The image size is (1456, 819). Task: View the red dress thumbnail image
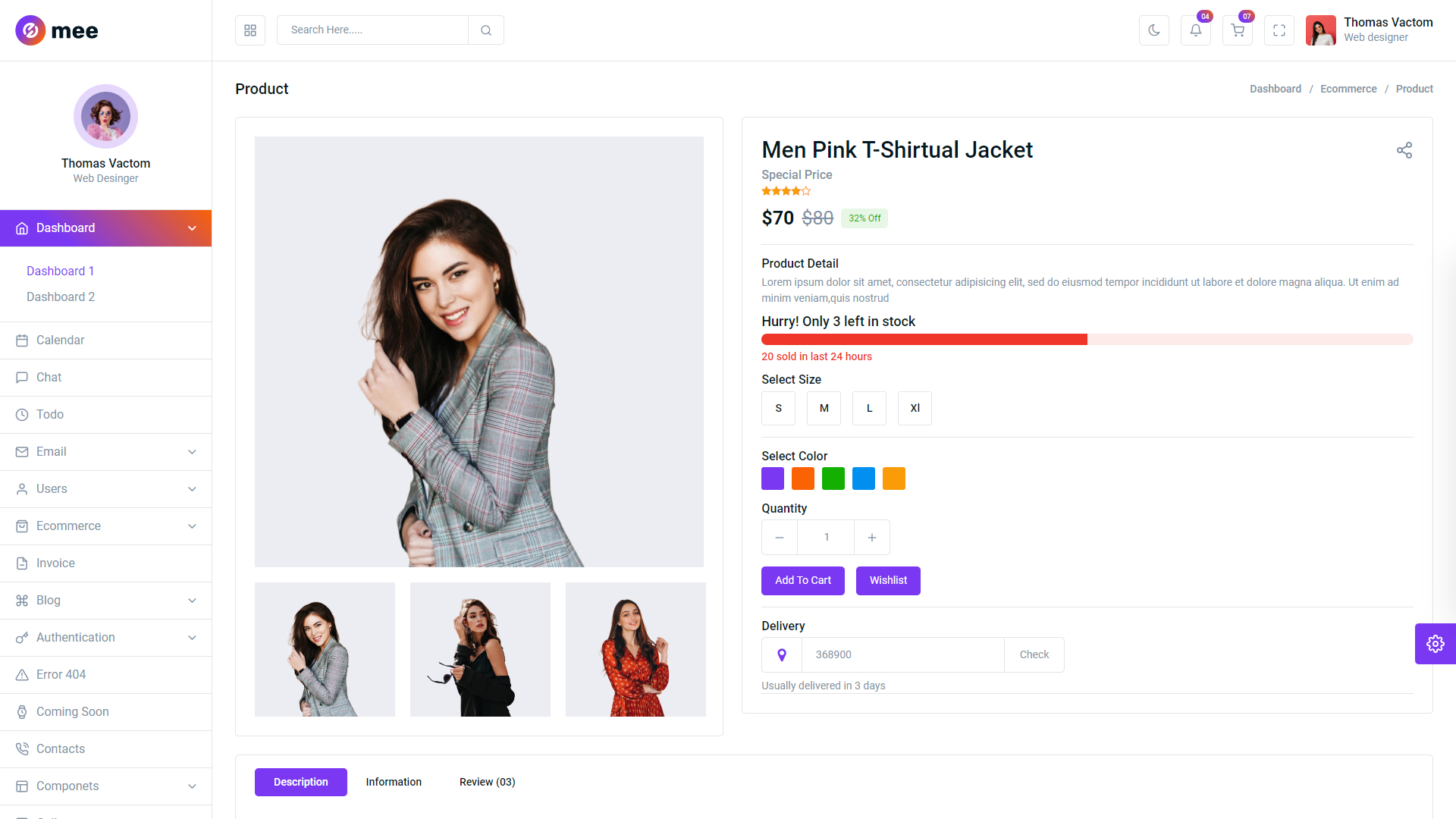click(635, 649)
